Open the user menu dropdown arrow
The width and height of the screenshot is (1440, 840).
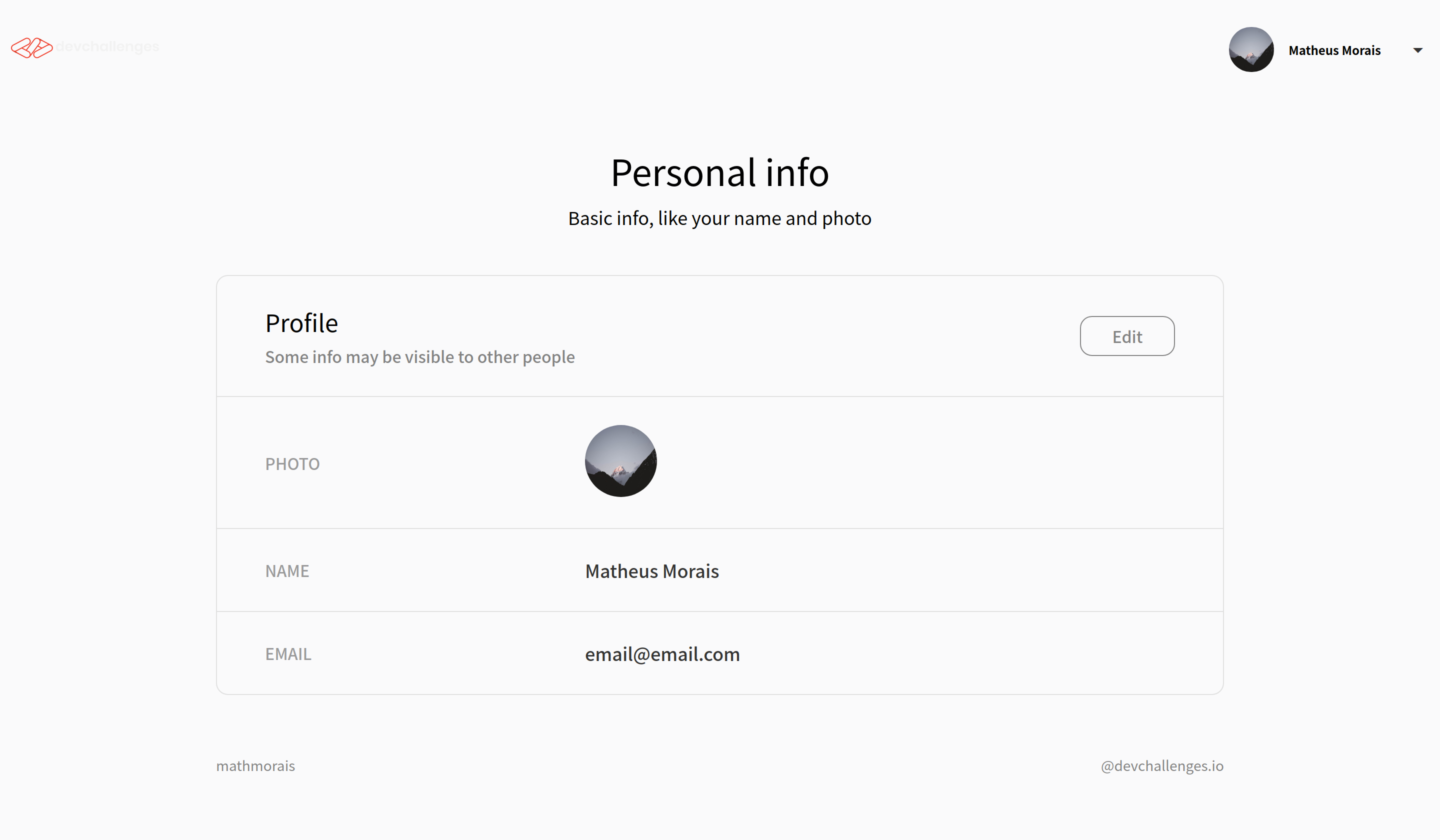pos(1417,50)
